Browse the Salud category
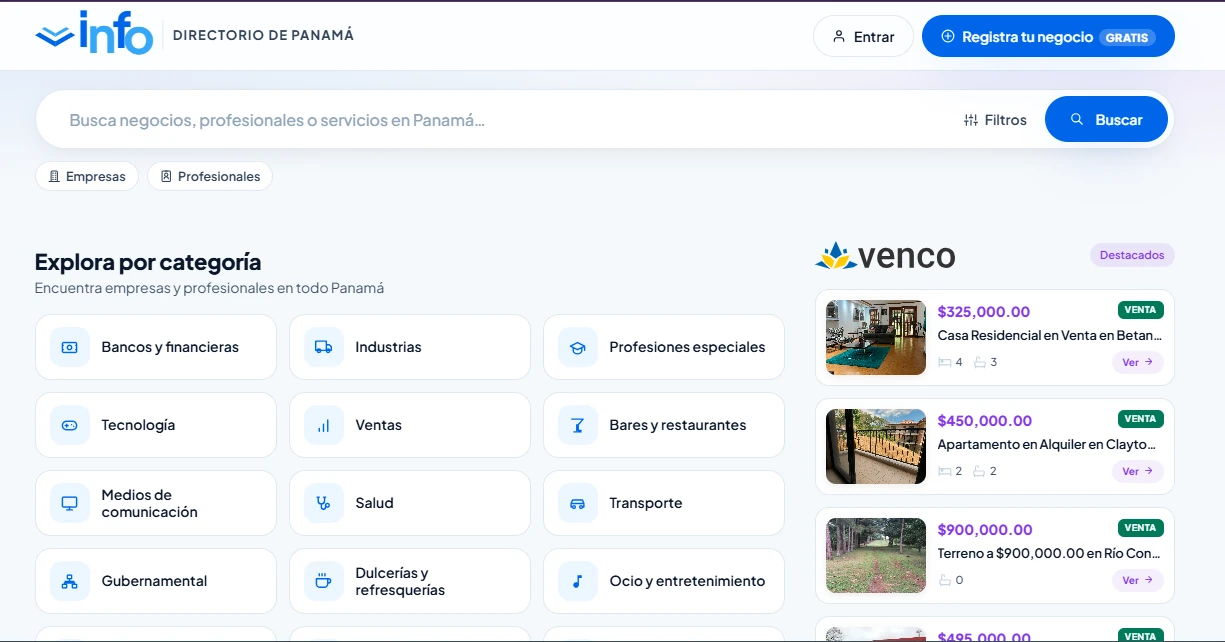Viewport: 1225px width, 642px height. pos(410,503)
